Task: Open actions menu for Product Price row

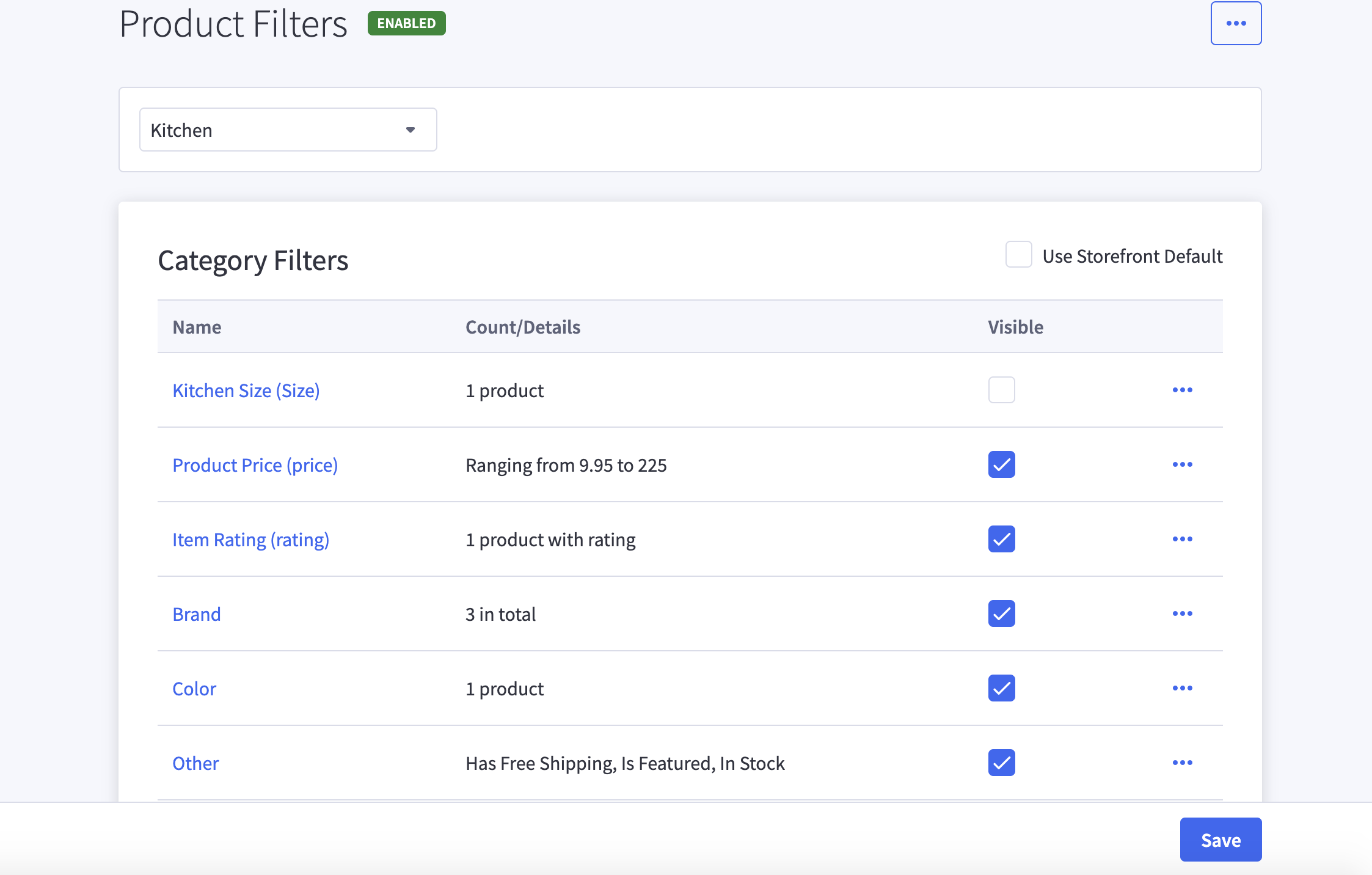Action: (1183, 464)
